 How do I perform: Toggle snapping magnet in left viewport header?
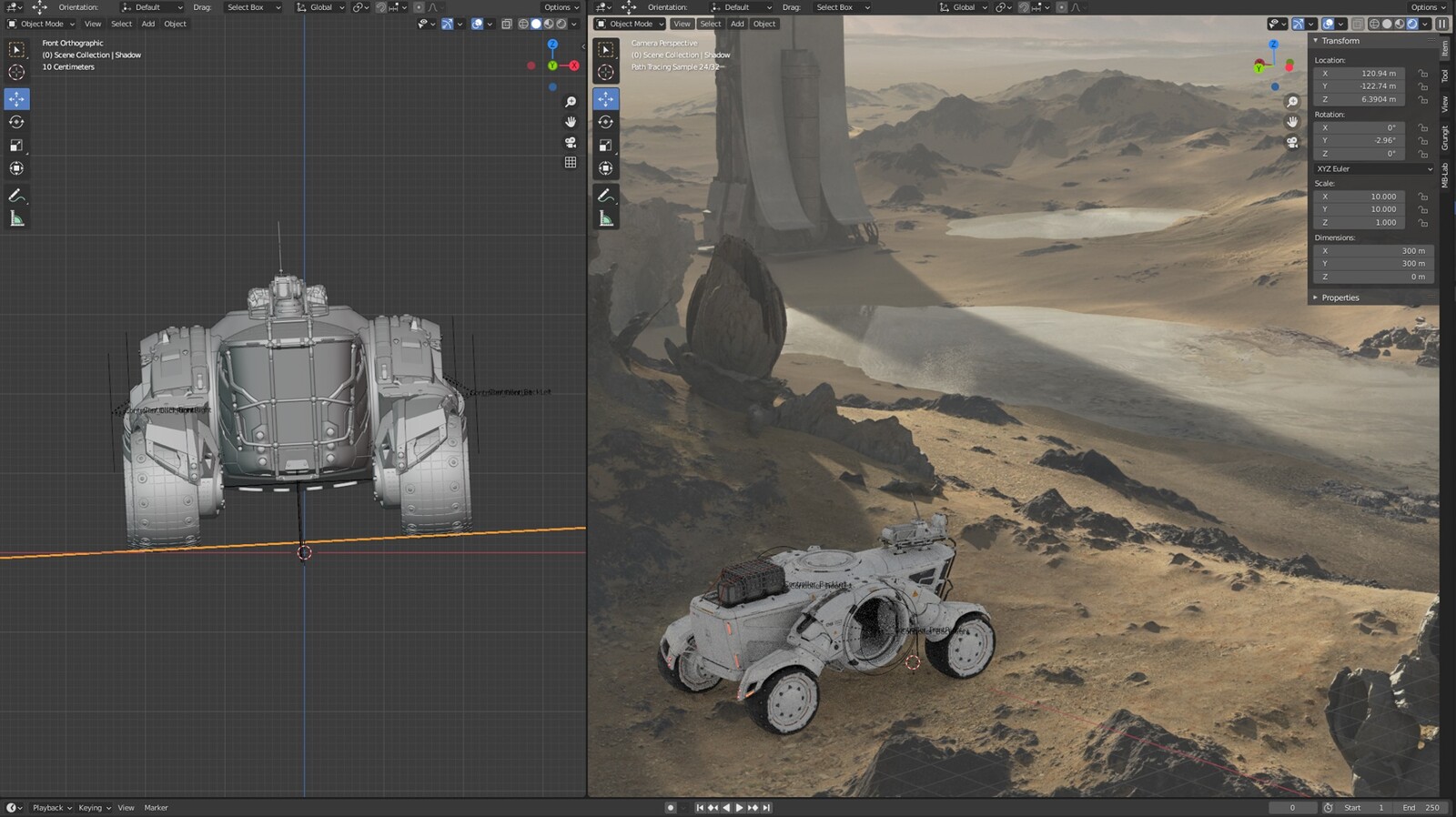[x=382, y=7]
